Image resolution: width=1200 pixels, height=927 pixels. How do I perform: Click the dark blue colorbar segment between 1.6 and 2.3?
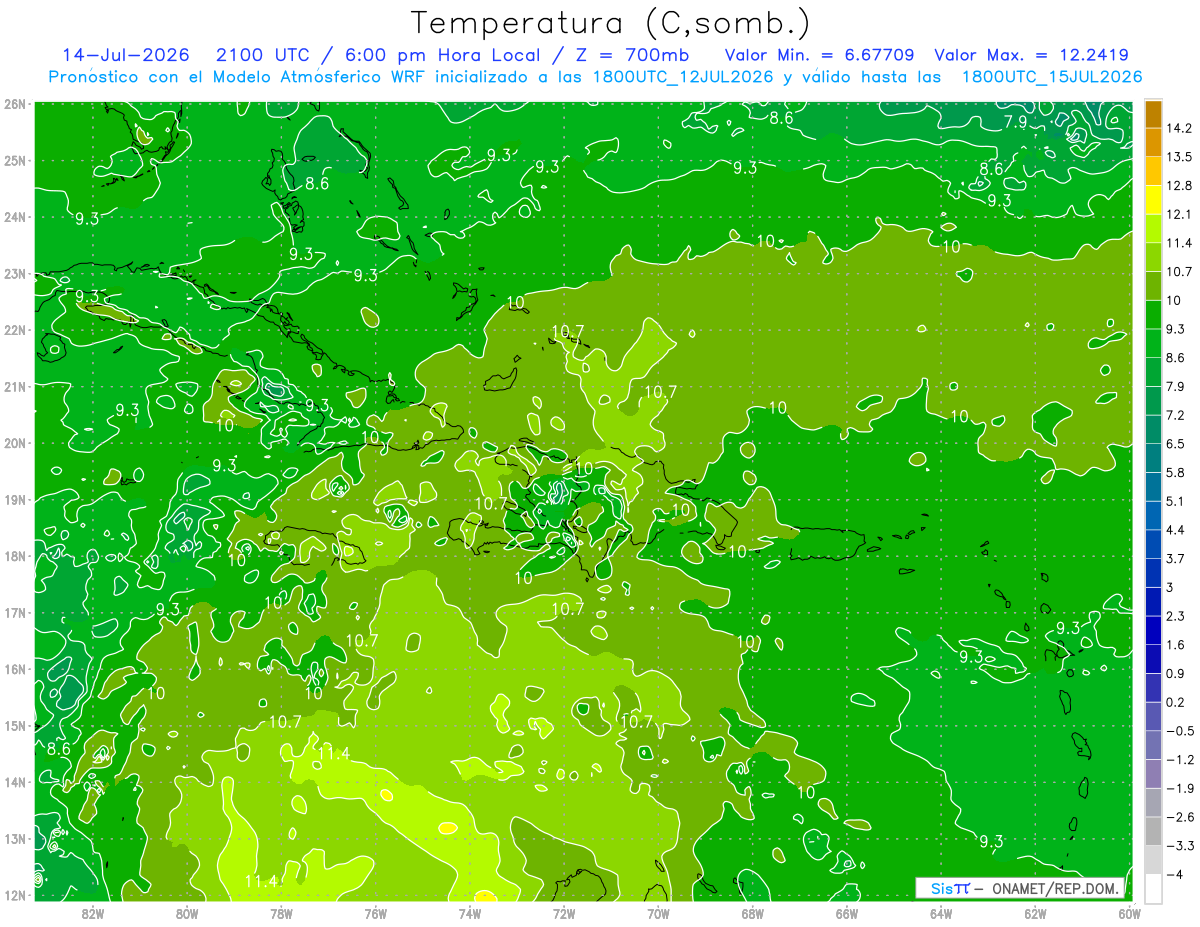pos(1153,630)
